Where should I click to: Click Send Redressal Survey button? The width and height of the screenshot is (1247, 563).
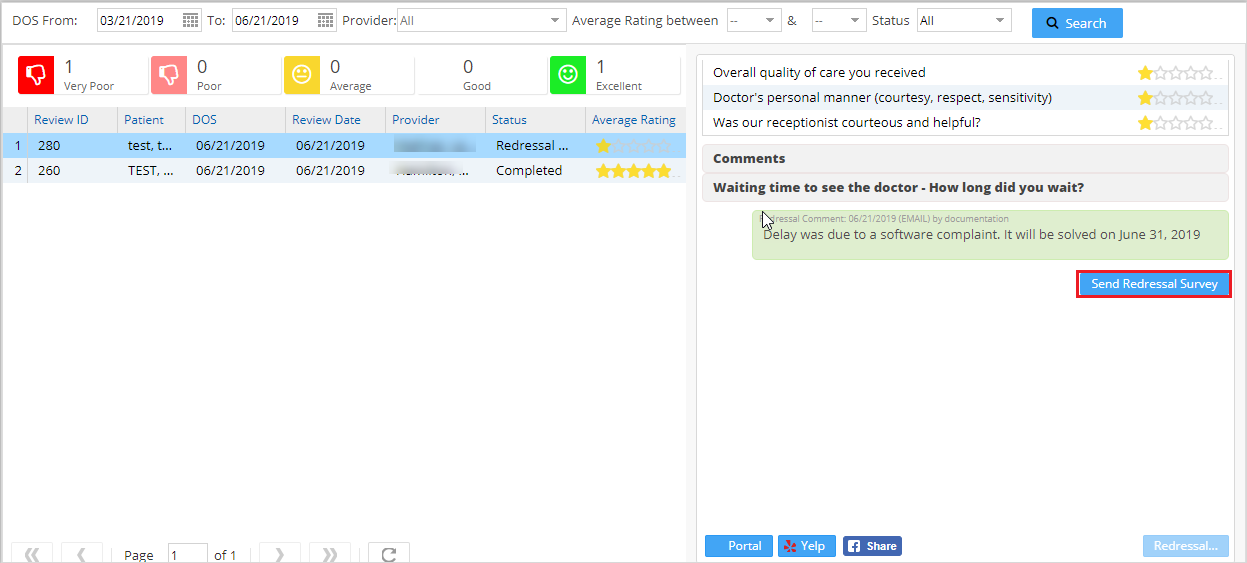click(x=1153, y=284)
